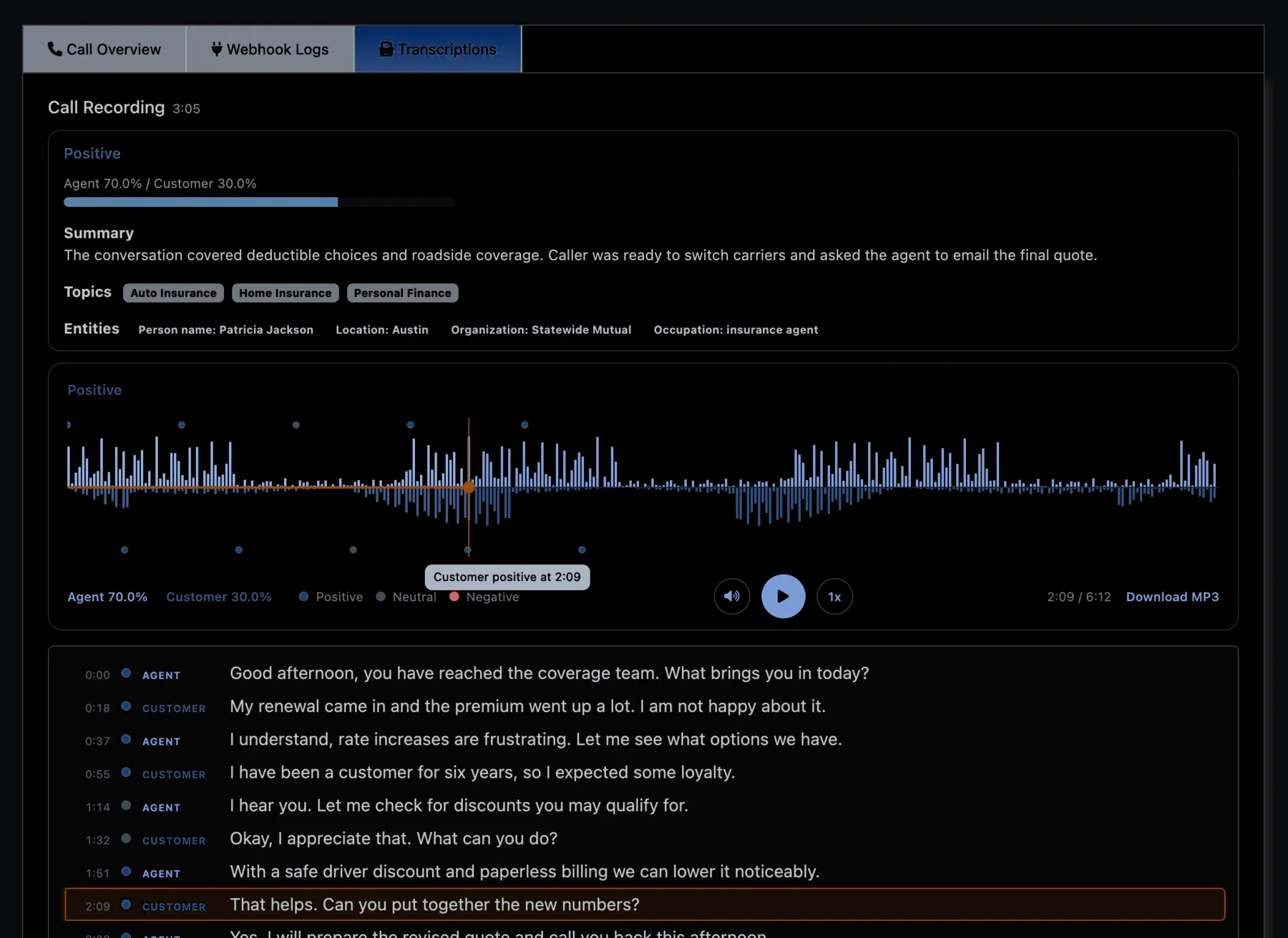Click the Positive legend dot

[303, 596]
